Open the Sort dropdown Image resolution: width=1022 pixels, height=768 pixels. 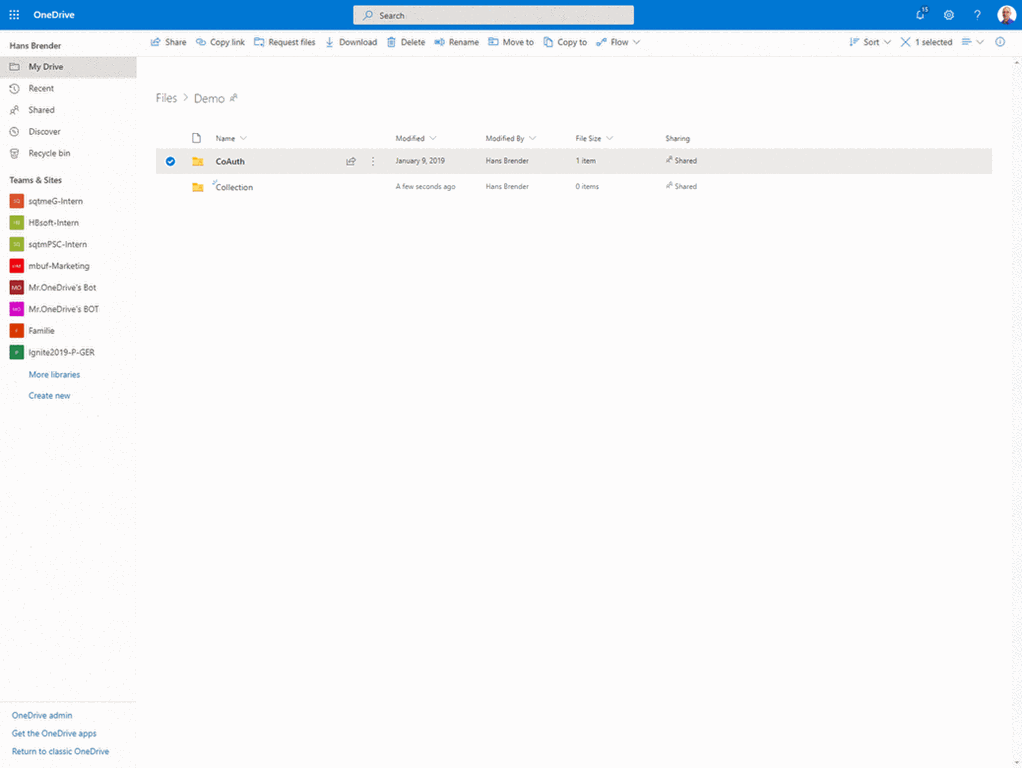(x=870, y=42)
